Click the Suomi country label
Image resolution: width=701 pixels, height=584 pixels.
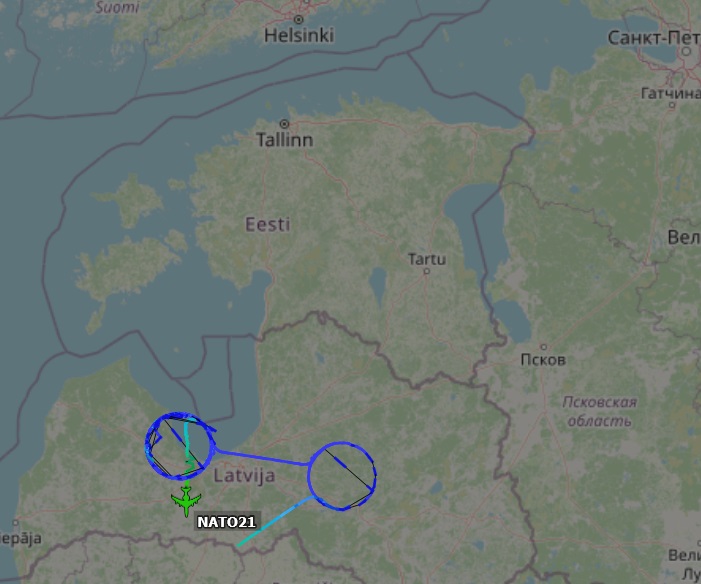pyautogui.click(x=117, y=7)
